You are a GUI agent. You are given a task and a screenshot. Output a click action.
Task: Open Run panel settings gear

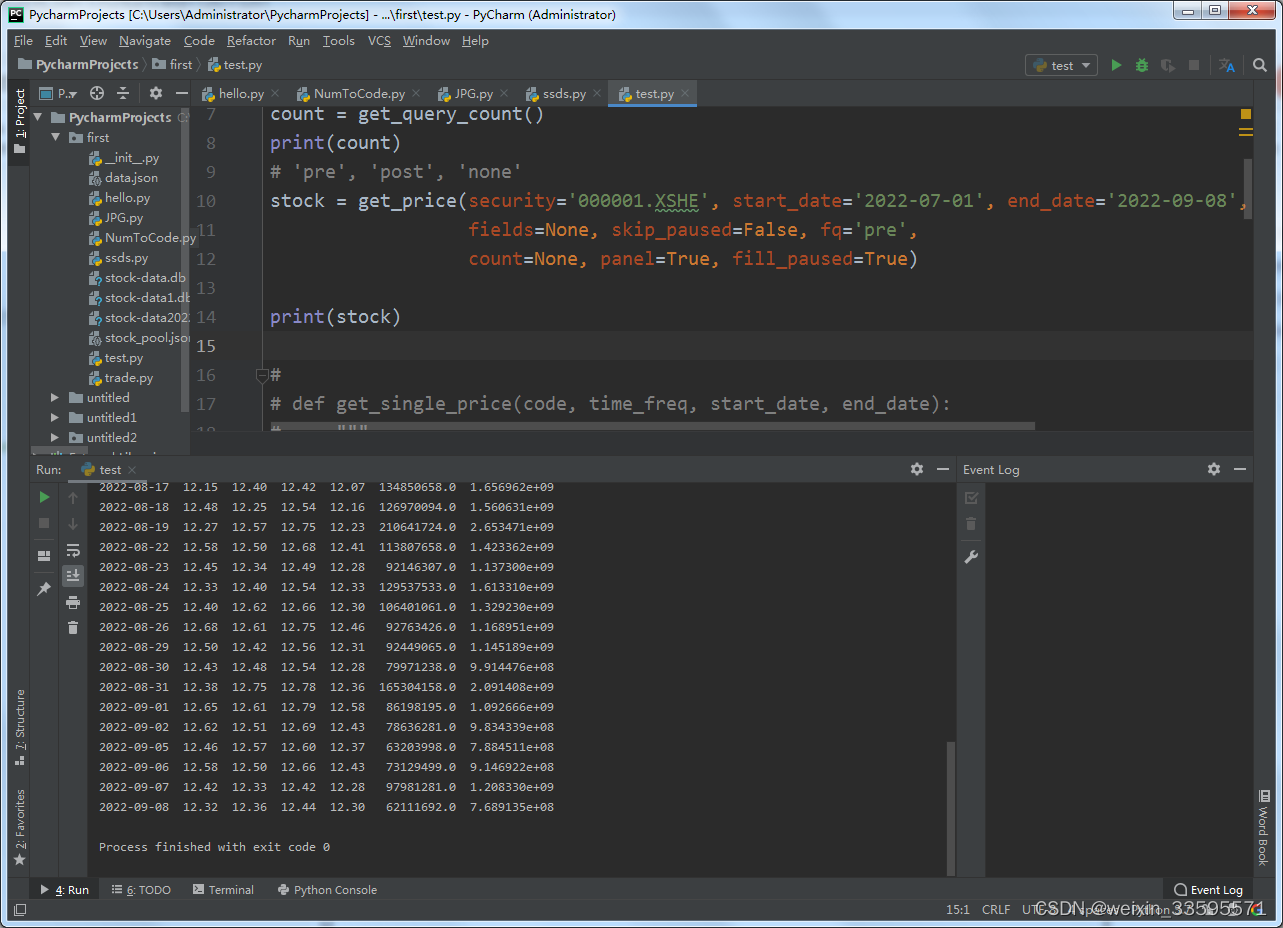coord(917,469)
